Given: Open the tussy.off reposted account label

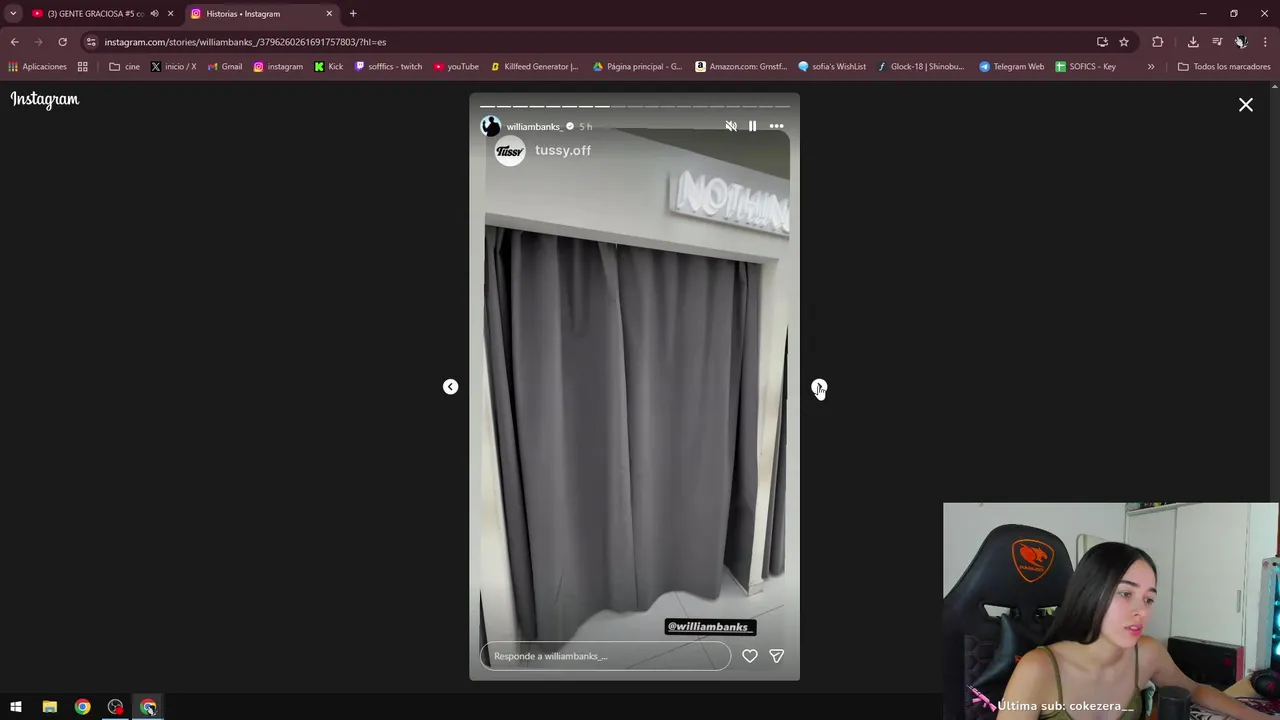Looking at the screenshot, I should (x=563, y=150).
